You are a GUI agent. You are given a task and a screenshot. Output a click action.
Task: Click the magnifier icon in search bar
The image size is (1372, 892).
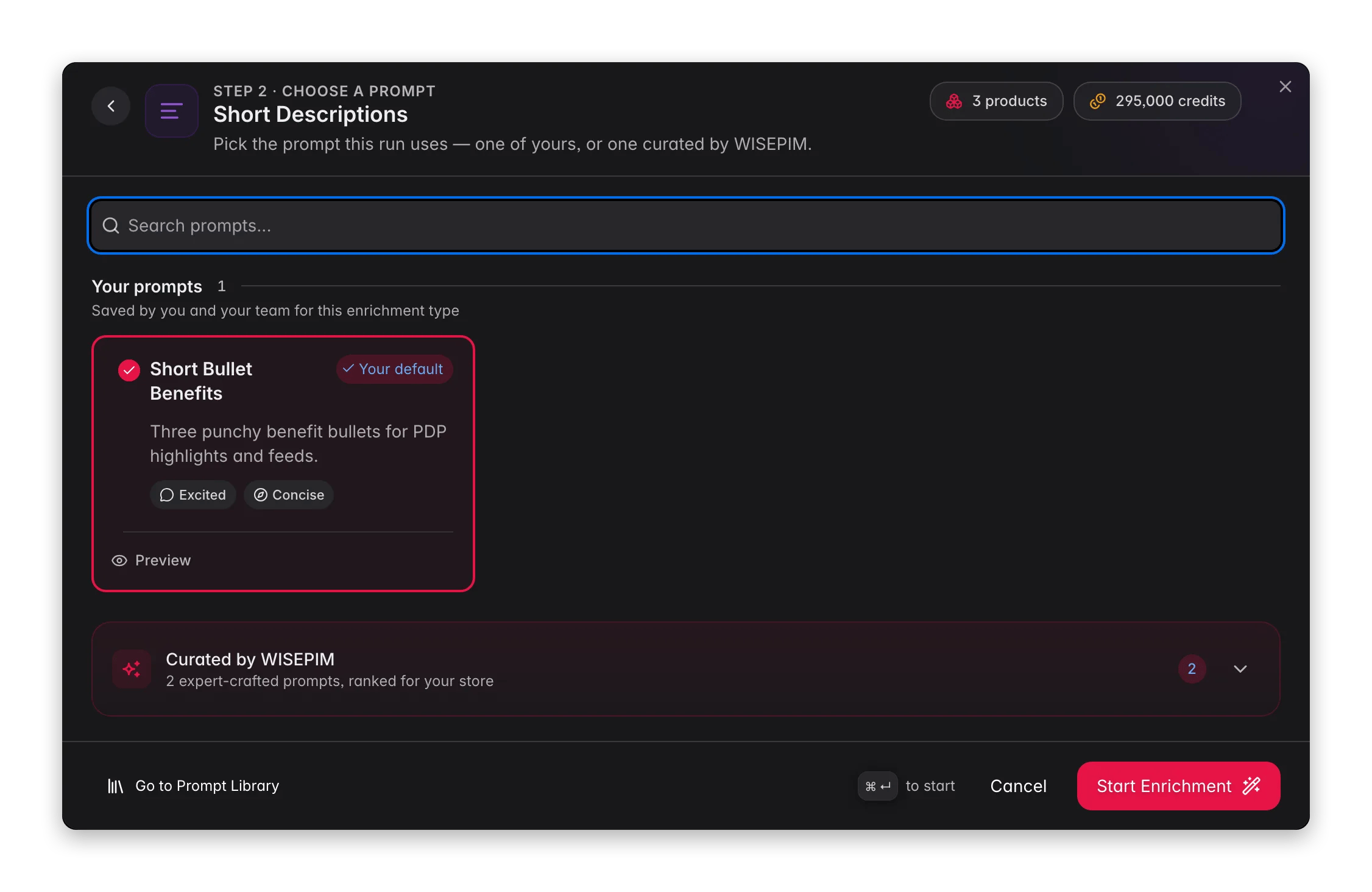[x=111, y=225]
